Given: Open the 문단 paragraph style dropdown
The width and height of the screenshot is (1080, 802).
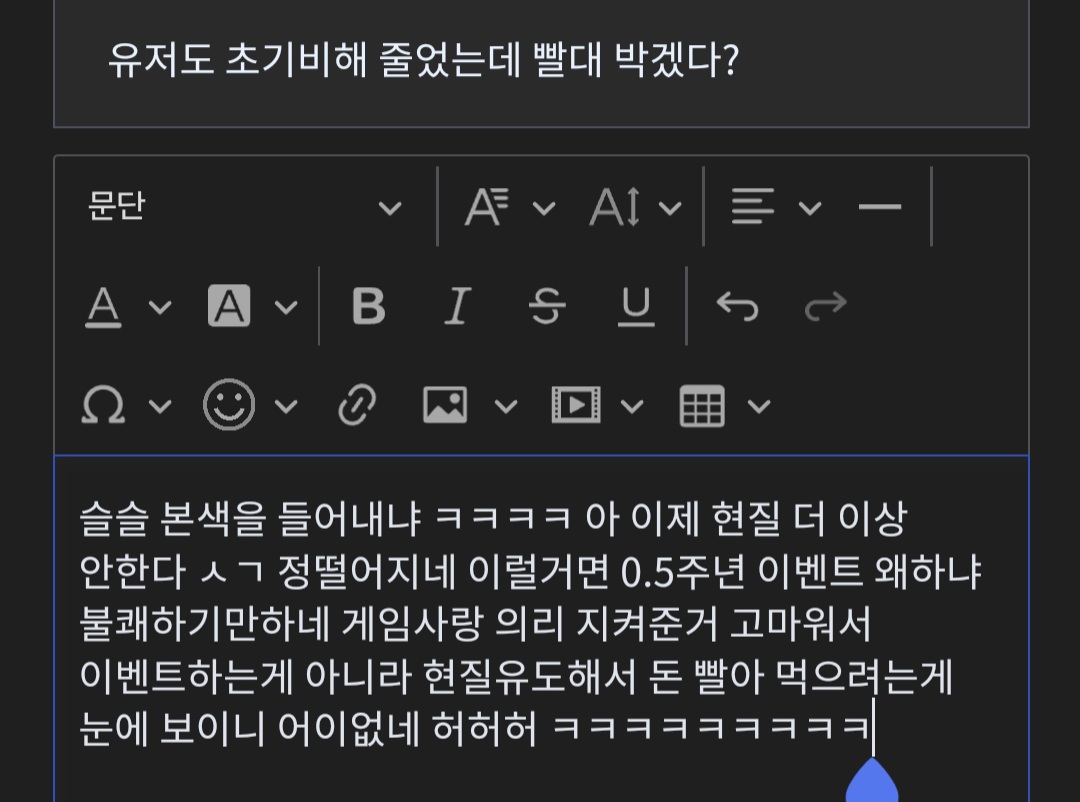Looking at the screenshot, I should coord(245,206).
